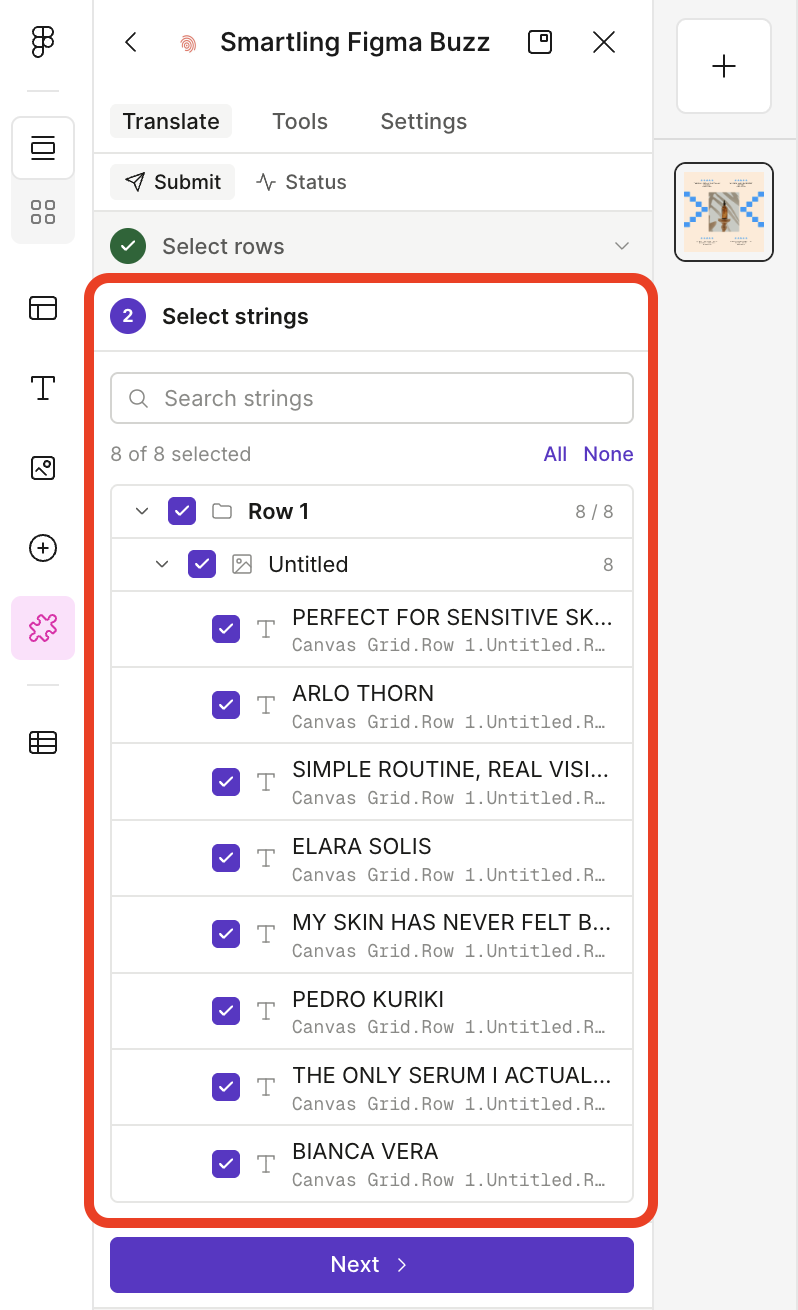
Task: Click the Smartling Figma Buzz title
Action: click(355, 42)
